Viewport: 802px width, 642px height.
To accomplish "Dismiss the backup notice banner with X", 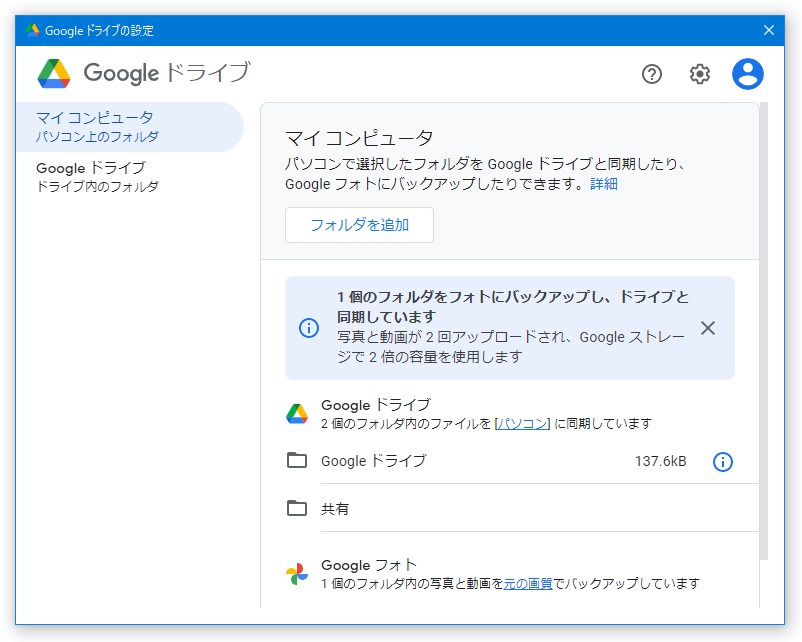I will [x=708, y=328].
